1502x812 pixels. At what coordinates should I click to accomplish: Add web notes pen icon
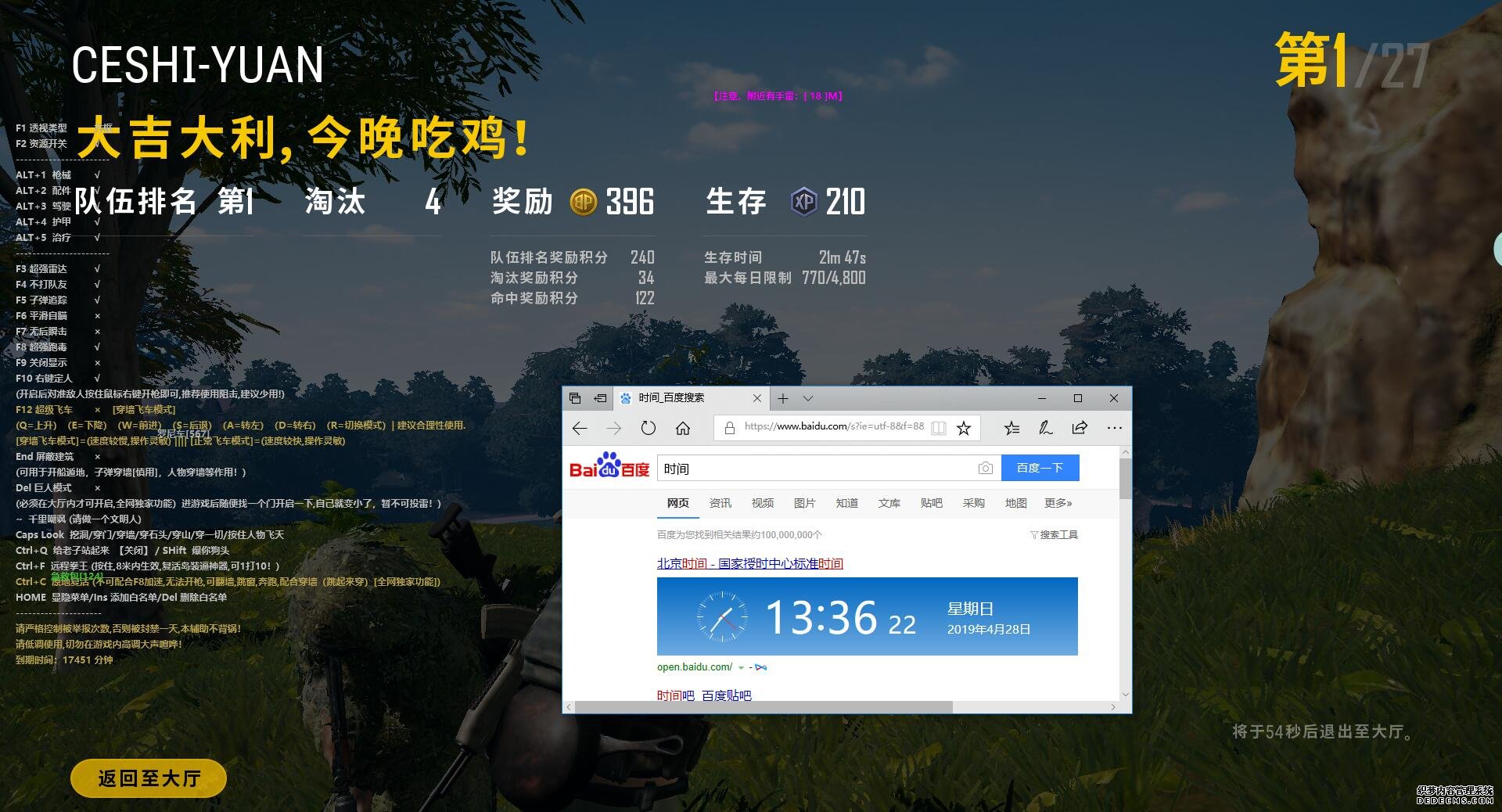click(x=1045, y=428)
